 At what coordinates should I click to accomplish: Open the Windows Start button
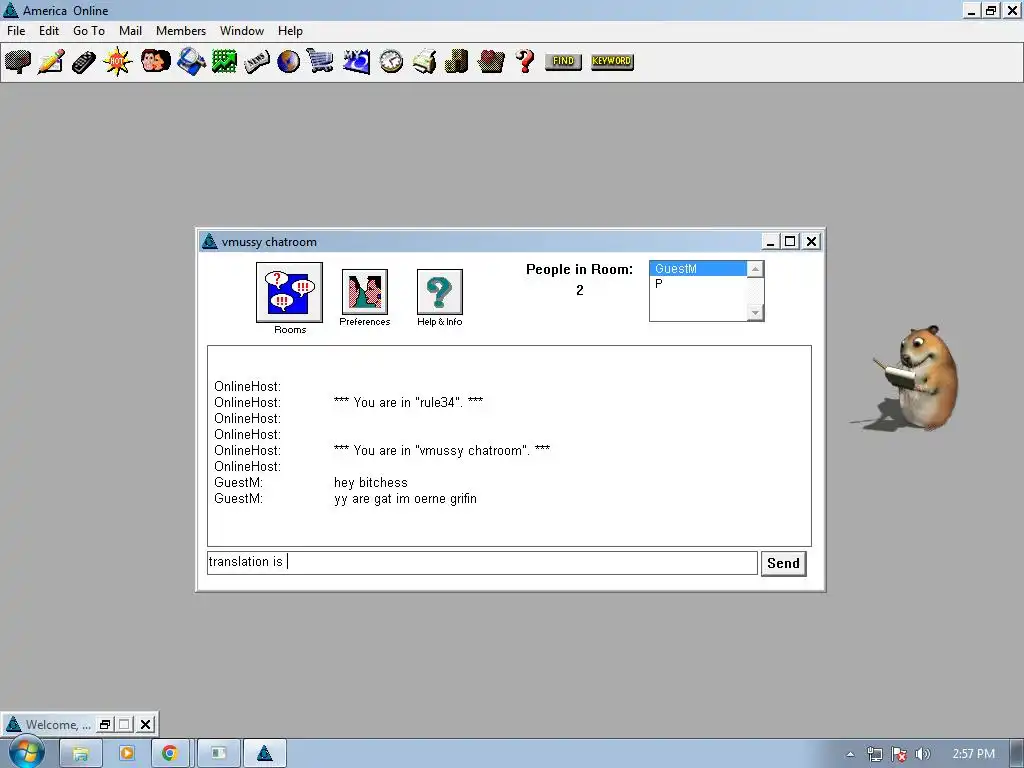pos(26,753)
